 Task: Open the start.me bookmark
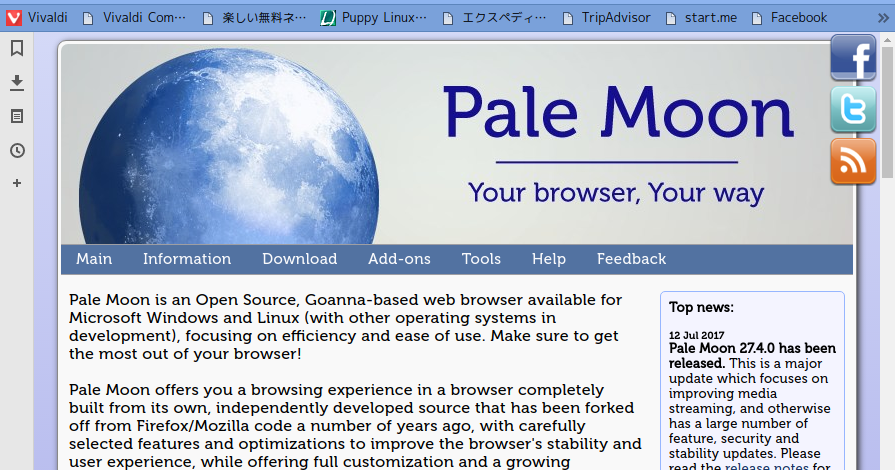coord(702,18)
